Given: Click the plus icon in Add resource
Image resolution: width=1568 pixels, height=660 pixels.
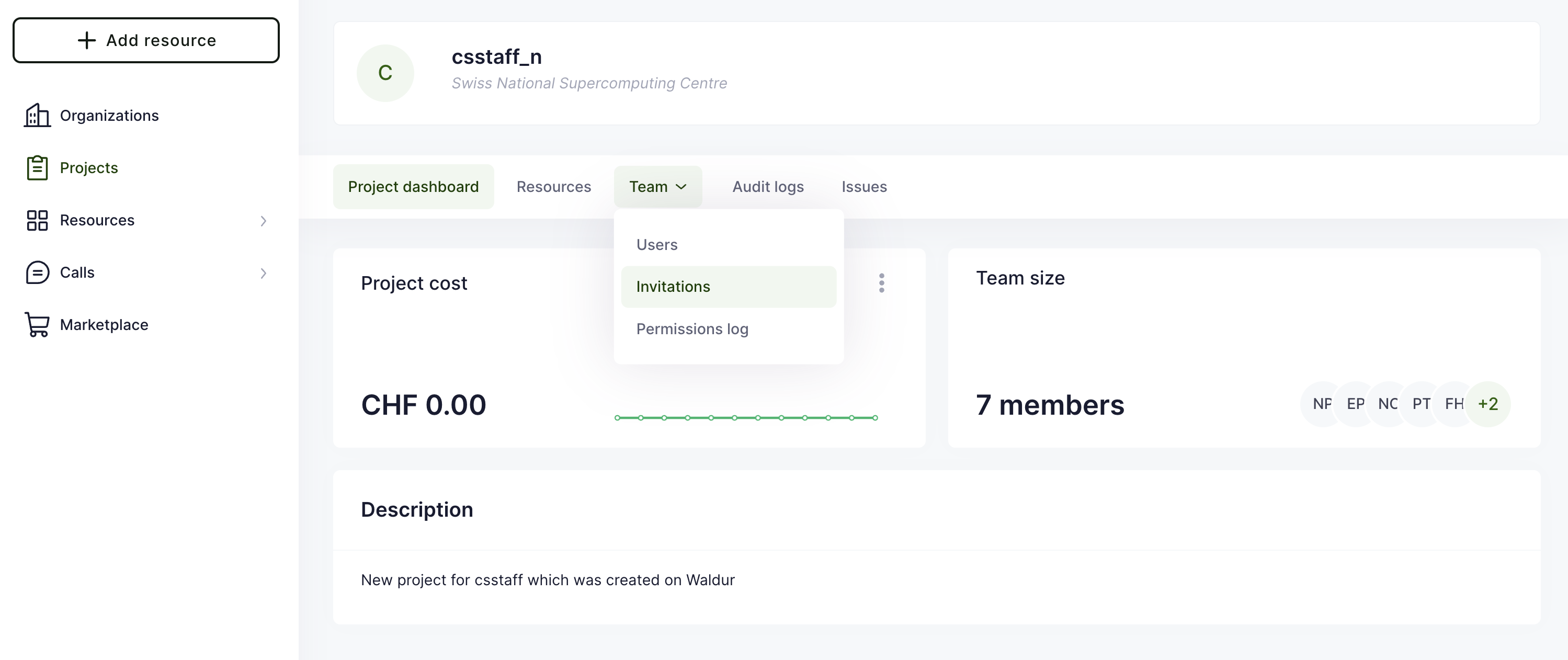Looking at the screenshot, I should tap(86, 40).
